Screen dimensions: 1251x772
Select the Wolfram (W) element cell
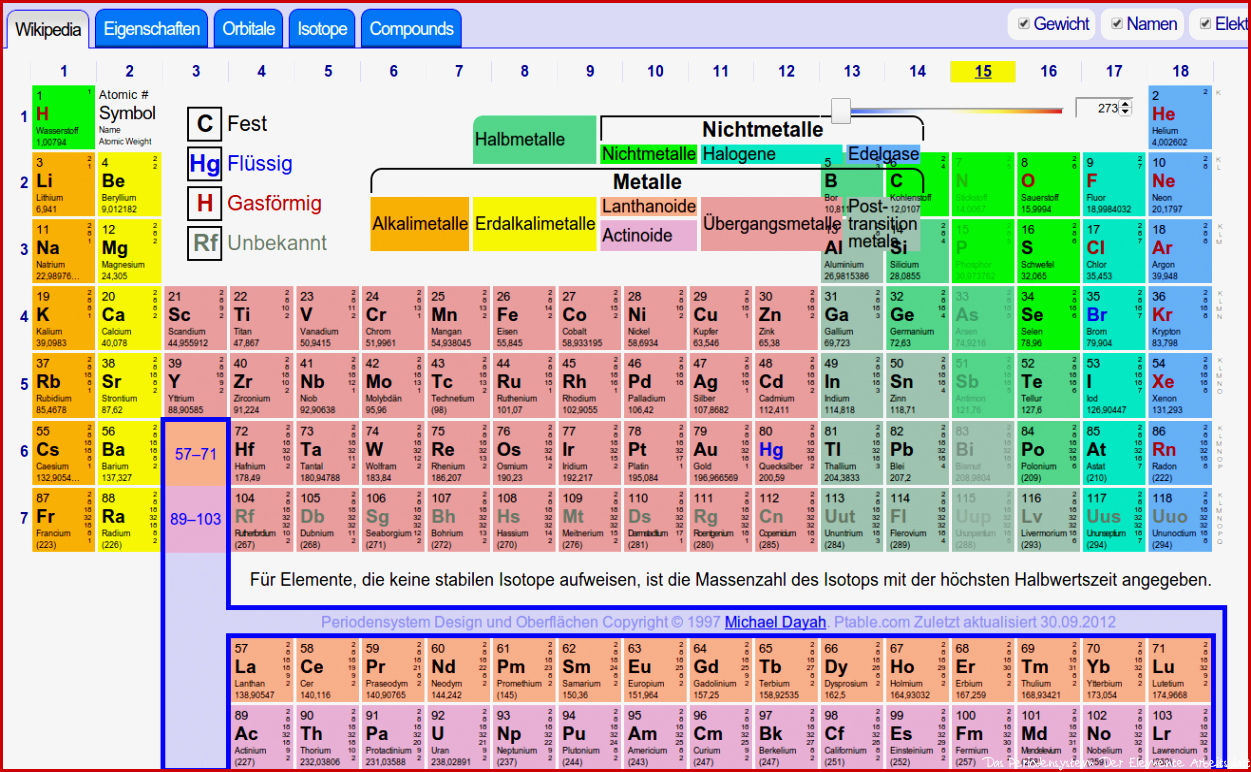pos(393,453)
